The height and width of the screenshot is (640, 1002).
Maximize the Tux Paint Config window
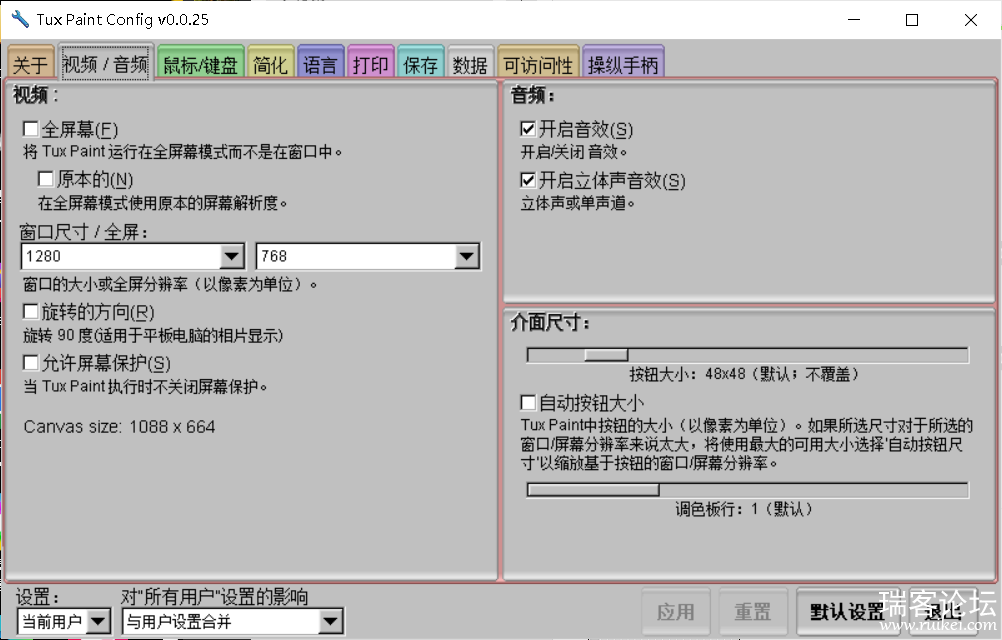(912, 20)
